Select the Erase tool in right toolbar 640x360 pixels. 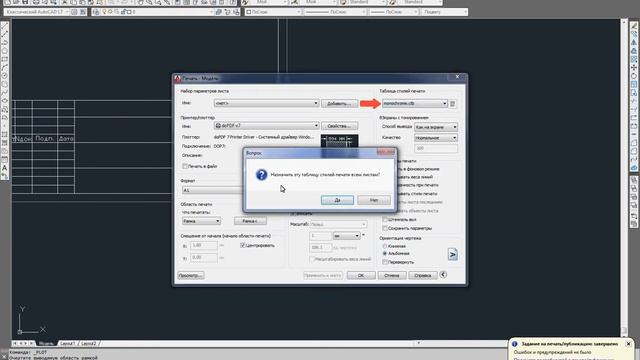[x=634, y=26]
